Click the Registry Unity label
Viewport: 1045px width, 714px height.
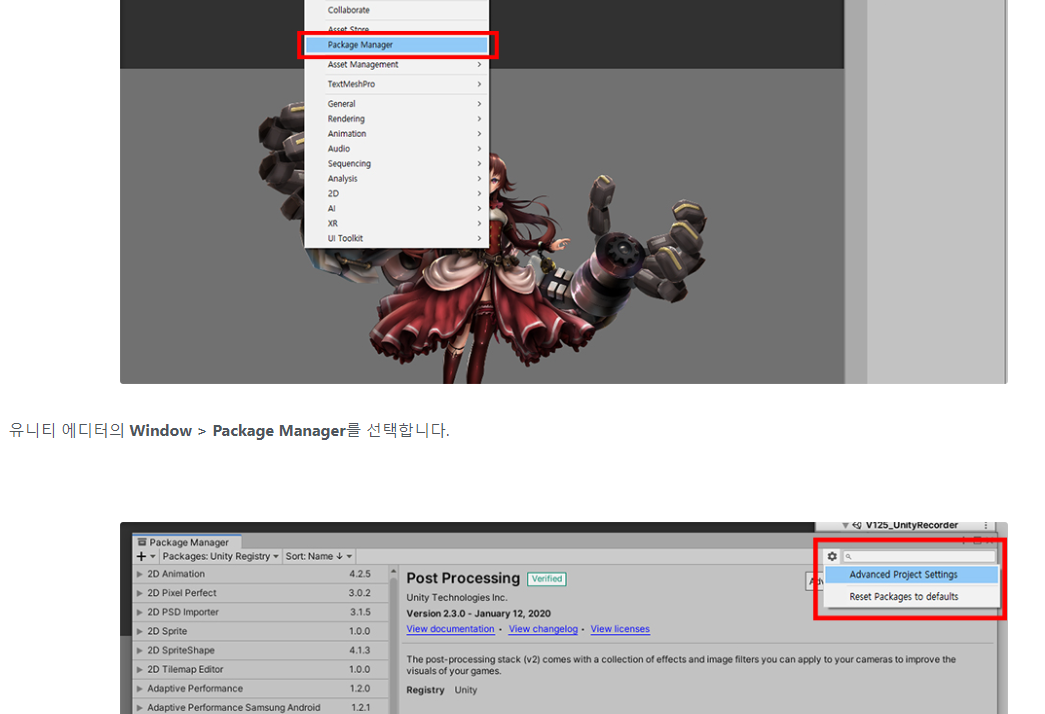[442, 690]
